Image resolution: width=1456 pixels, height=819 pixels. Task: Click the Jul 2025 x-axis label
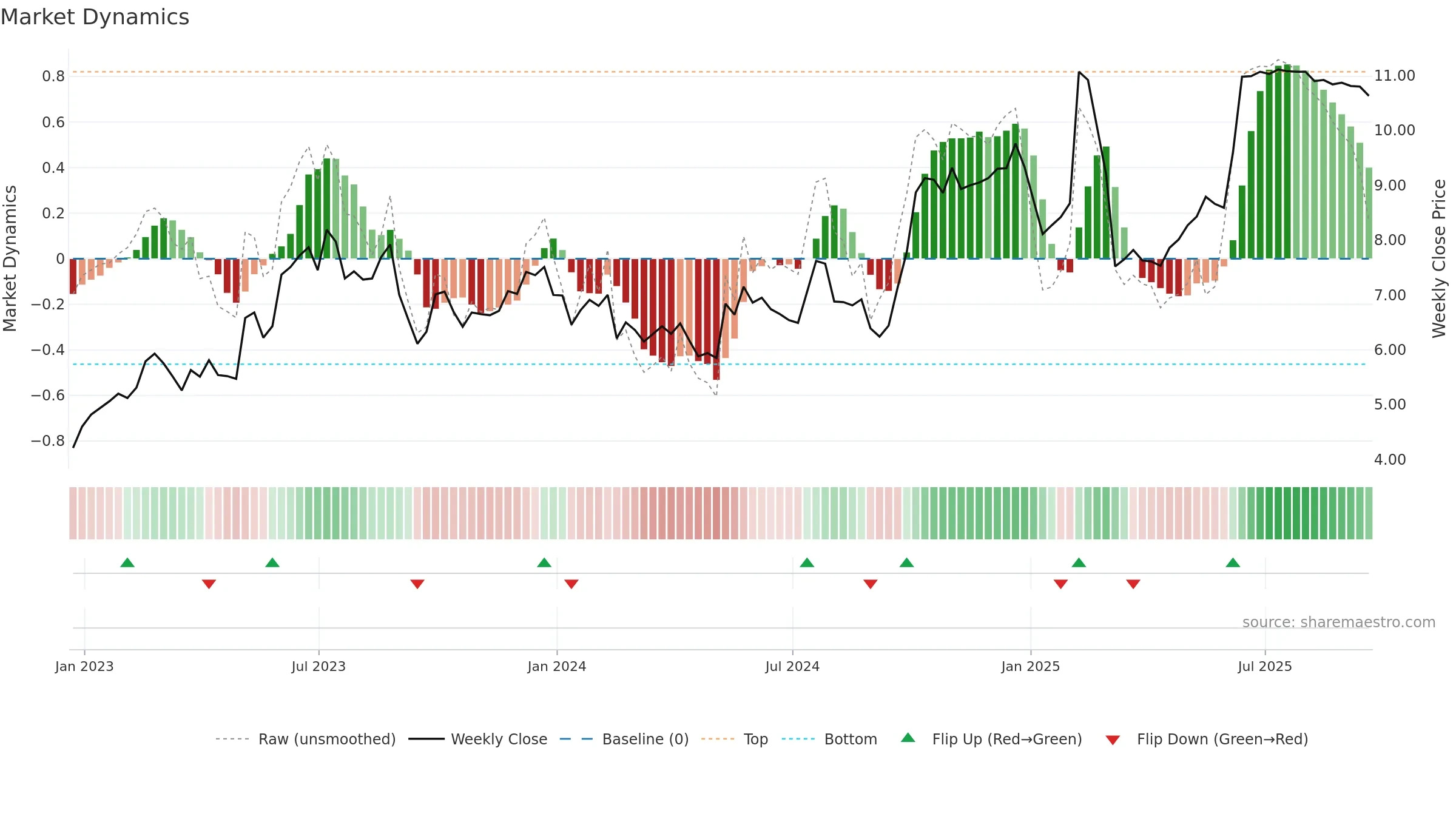pyautogui.click(x=1265, y=666)
